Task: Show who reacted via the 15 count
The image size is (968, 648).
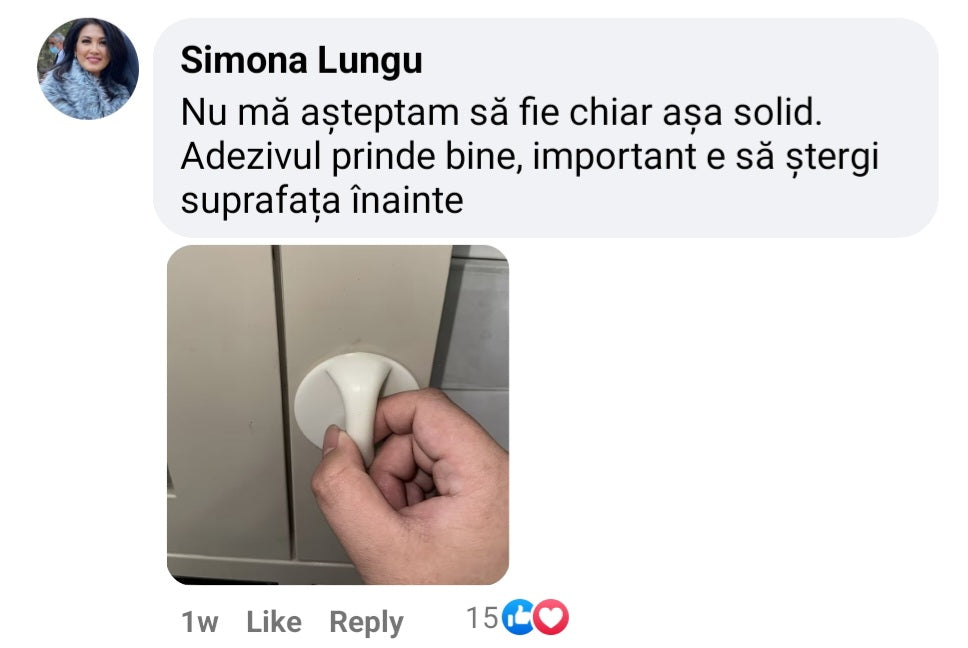Action: 482,618
